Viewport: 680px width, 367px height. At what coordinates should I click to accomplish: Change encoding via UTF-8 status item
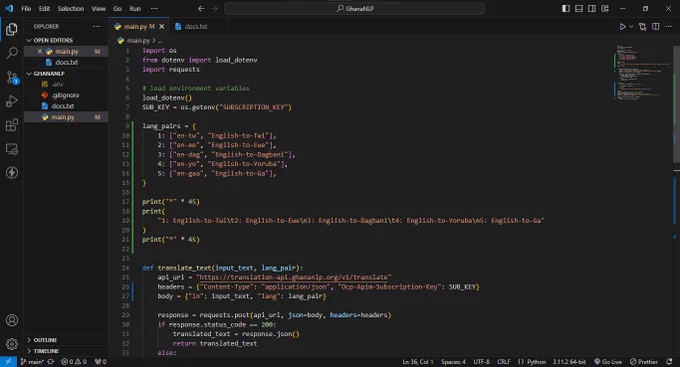click(x=481, y=361)
